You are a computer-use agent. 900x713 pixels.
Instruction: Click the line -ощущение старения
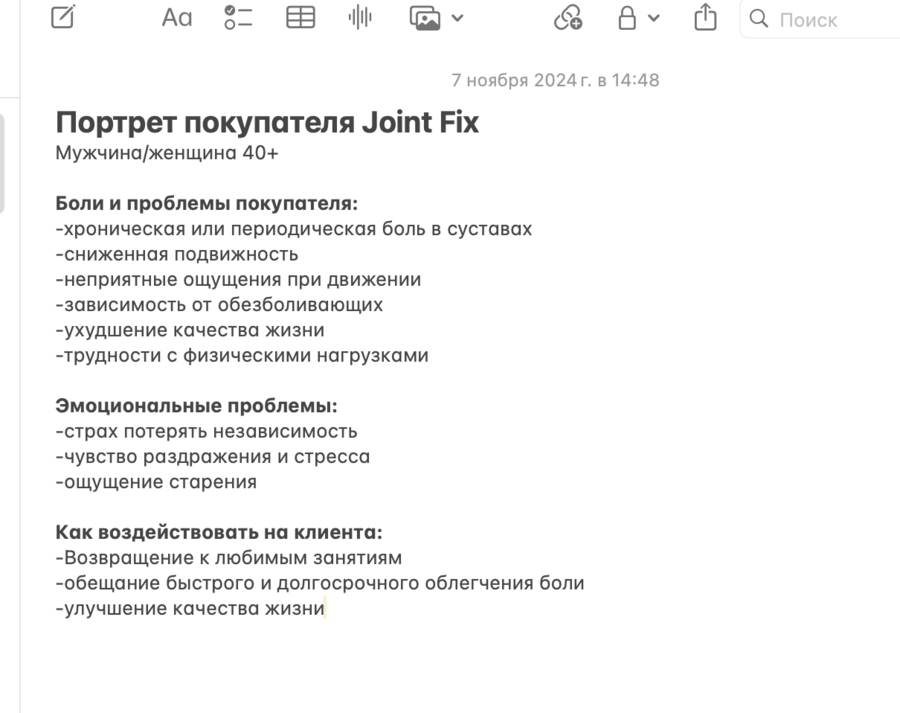(x=156, y=482)
